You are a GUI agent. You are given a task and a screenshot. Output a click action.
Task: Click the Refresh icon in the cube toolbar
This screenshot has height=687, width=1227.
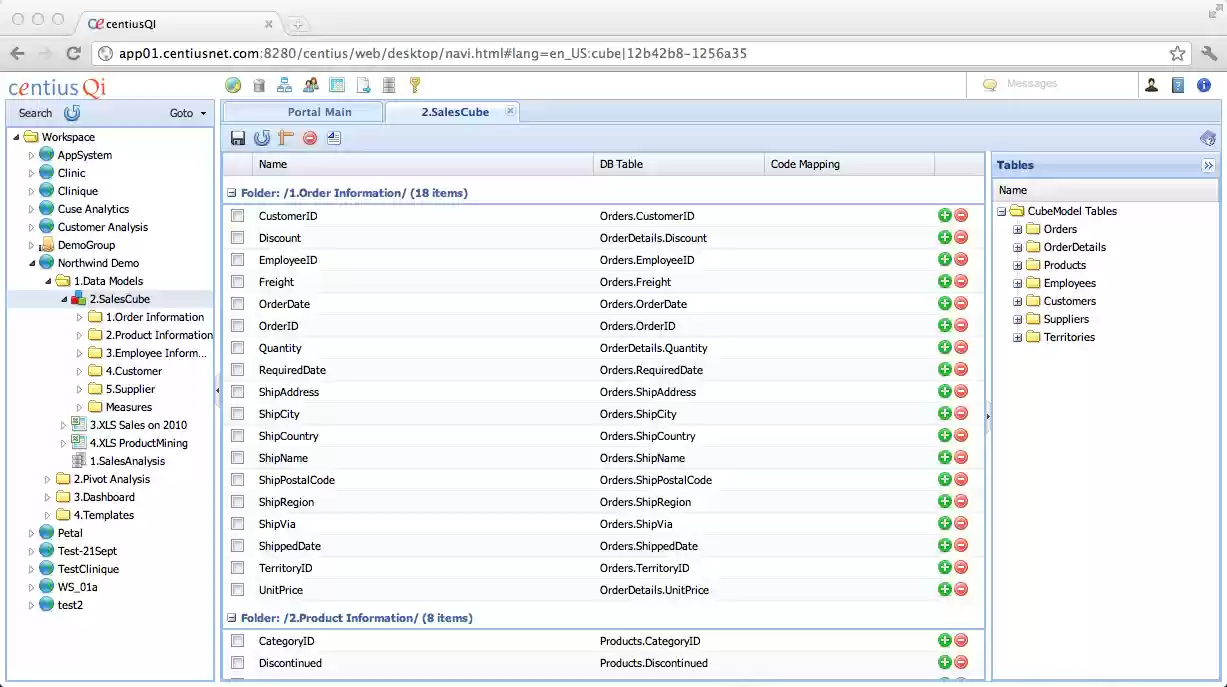point(260,138)
